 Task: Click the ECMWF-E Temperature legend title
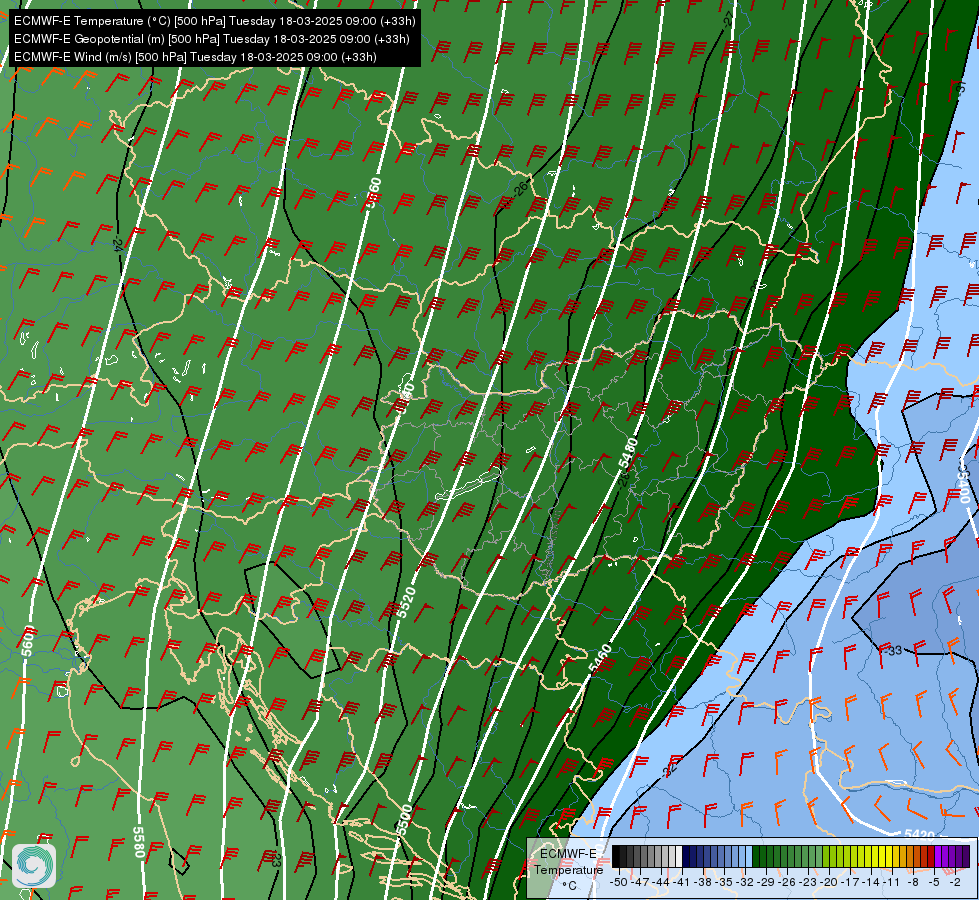tap(569, 862)
